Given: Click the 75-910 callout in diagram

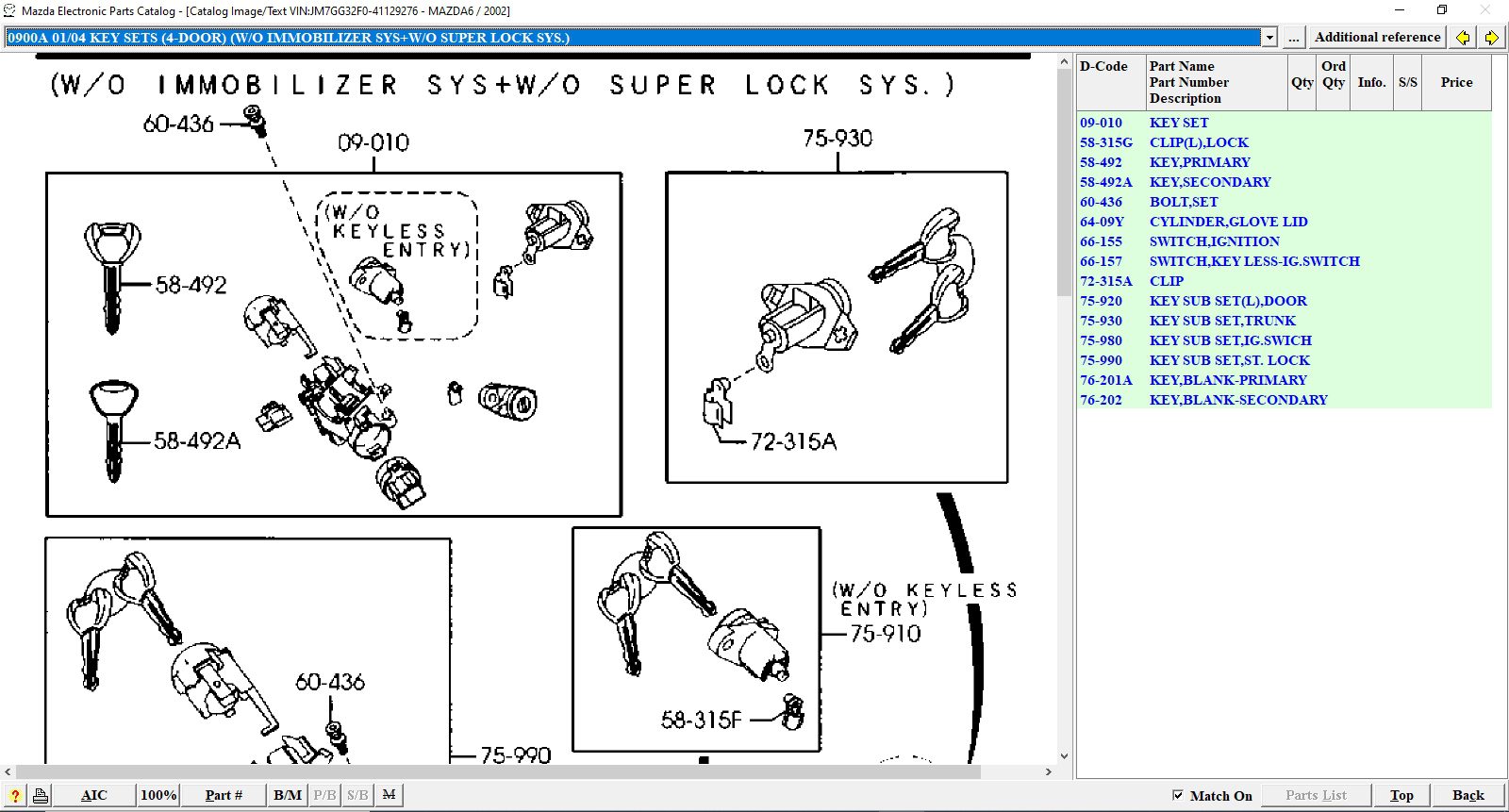Looking at the screenshot, I should coord(885,634).
